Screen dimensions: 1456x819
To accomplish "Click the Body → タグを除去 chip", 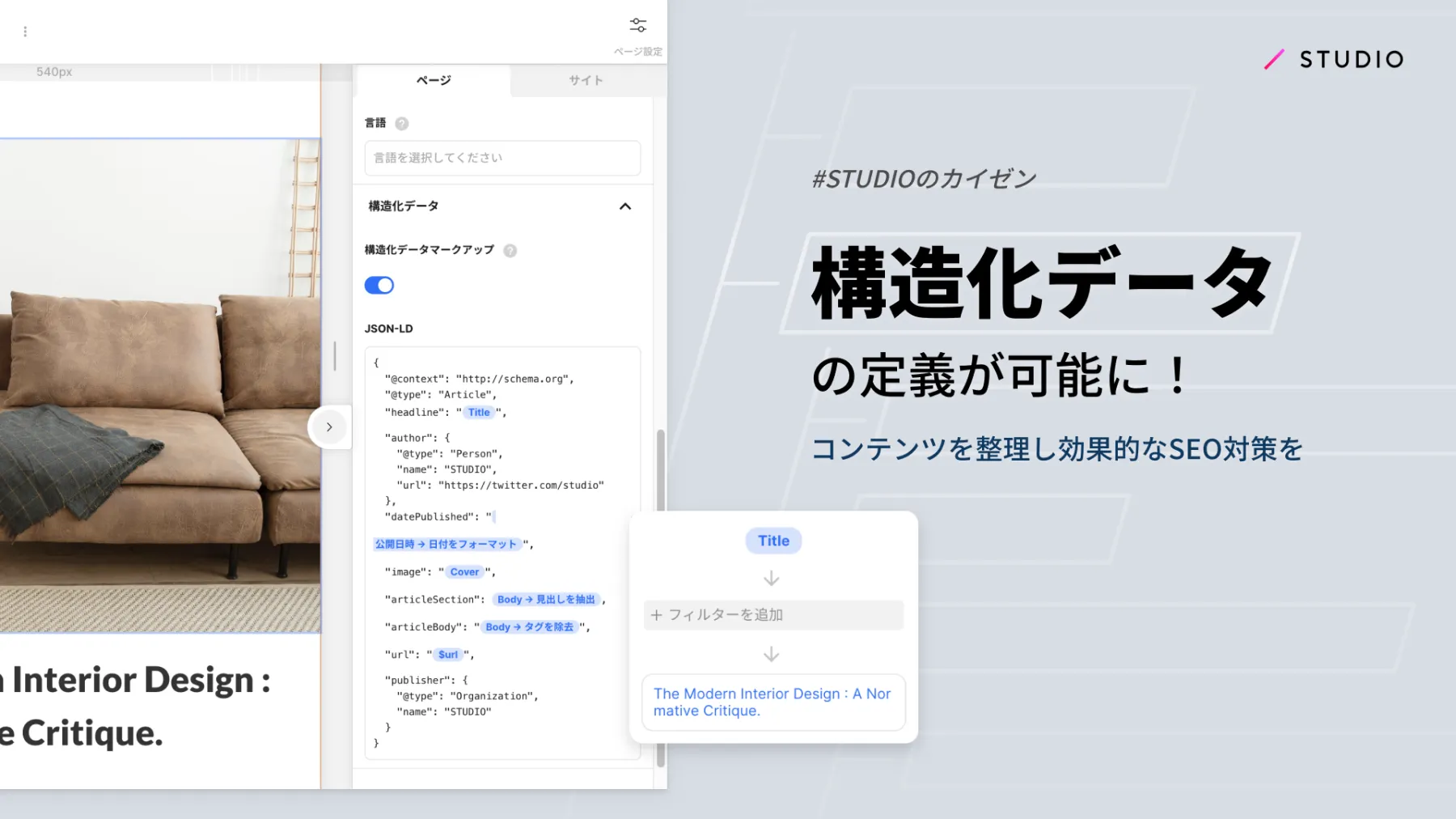I will (x=530, y=626).
